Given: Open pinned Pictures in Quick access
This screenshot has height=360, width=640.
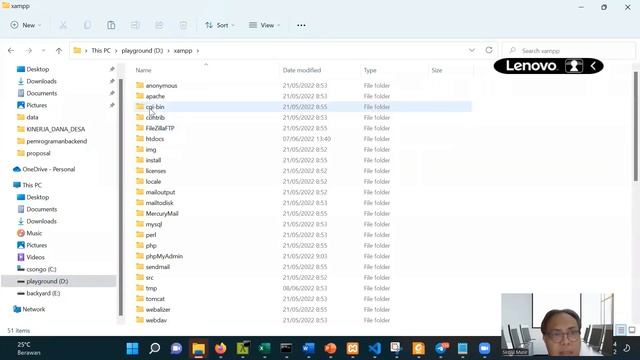Looking at the screenshot, I should pyautogui.click(x=36, y=105).
